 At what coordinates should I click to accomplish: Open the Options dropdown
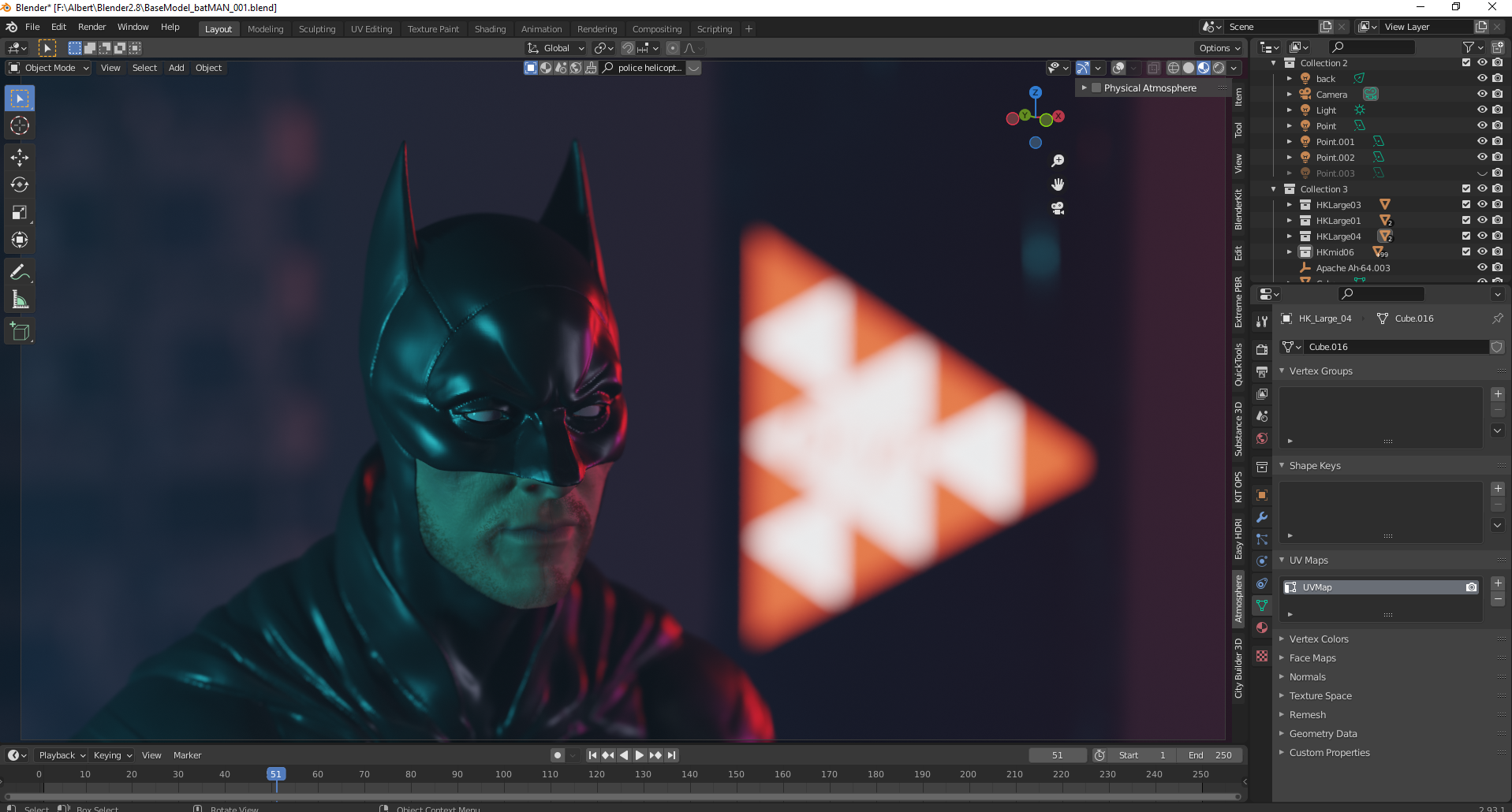coord(1219,48)
